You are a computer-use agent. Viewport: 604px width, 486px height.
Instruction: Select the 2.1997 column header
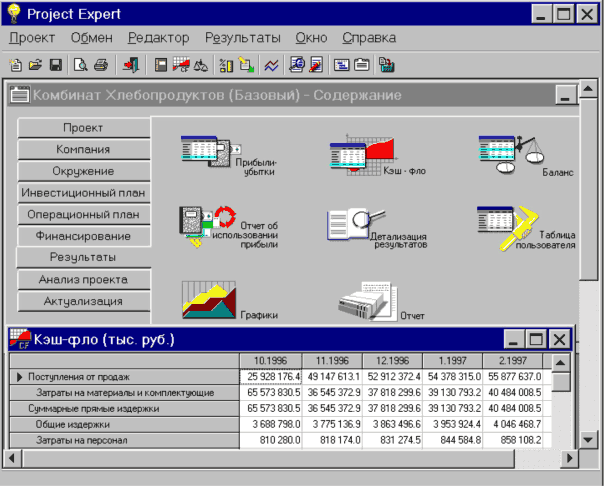click(x=512, y=361)
